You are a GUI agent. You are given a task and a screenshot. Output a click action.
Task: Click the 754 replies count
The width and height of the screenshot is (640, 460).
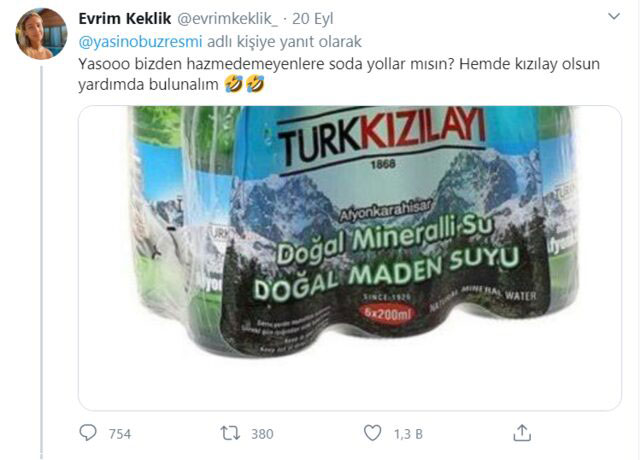pyautogui.click(x=120, y=434)
